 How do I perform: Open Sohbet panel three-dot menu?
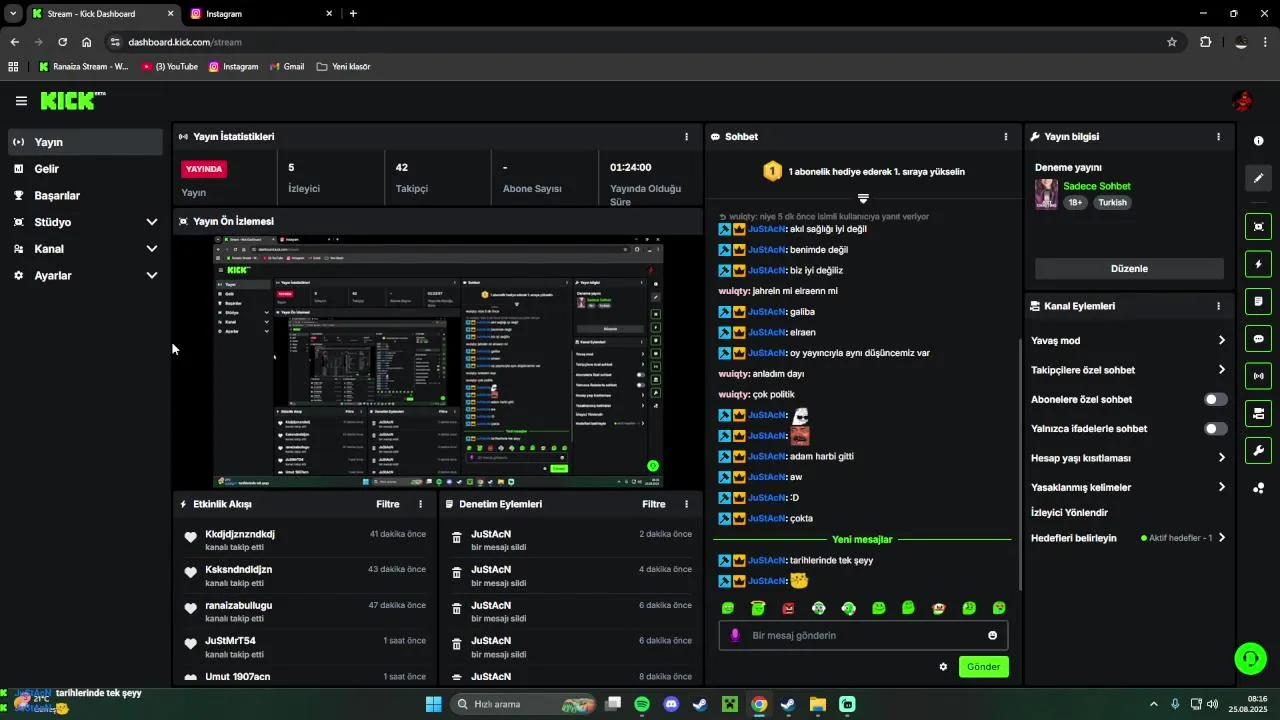pyautogui.click(x=1006, y=137)
